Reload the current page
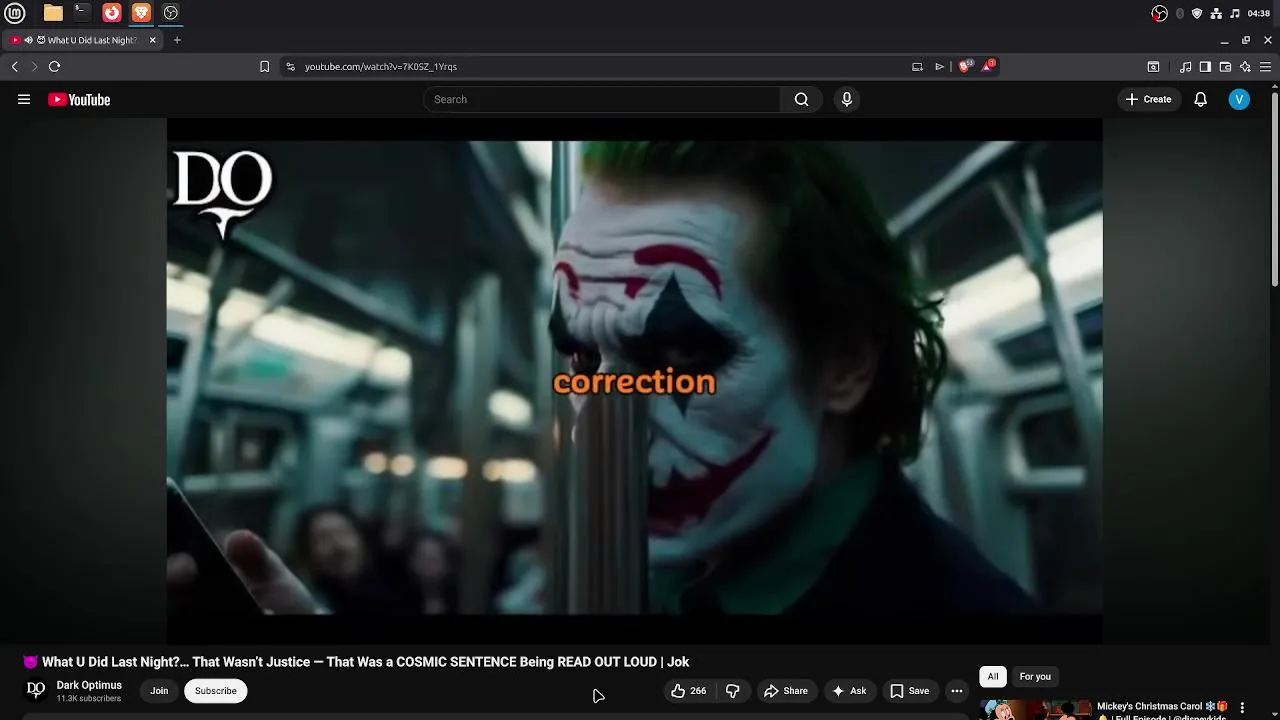This screenshot has height=720, width=1280. click(x=54, y=66)
